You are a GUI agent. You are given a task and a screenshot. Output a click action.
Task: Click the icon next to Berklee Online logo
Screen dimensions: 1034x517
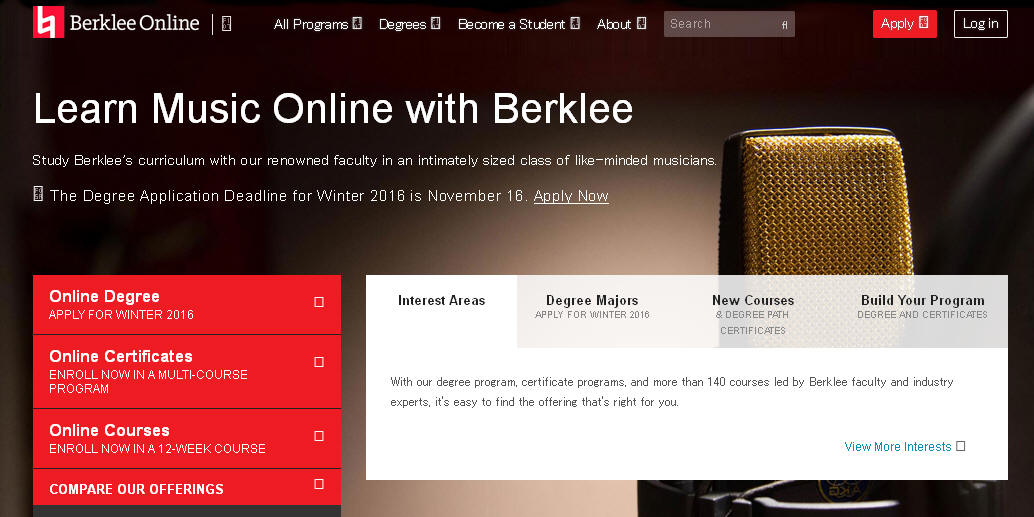[226, 24]
